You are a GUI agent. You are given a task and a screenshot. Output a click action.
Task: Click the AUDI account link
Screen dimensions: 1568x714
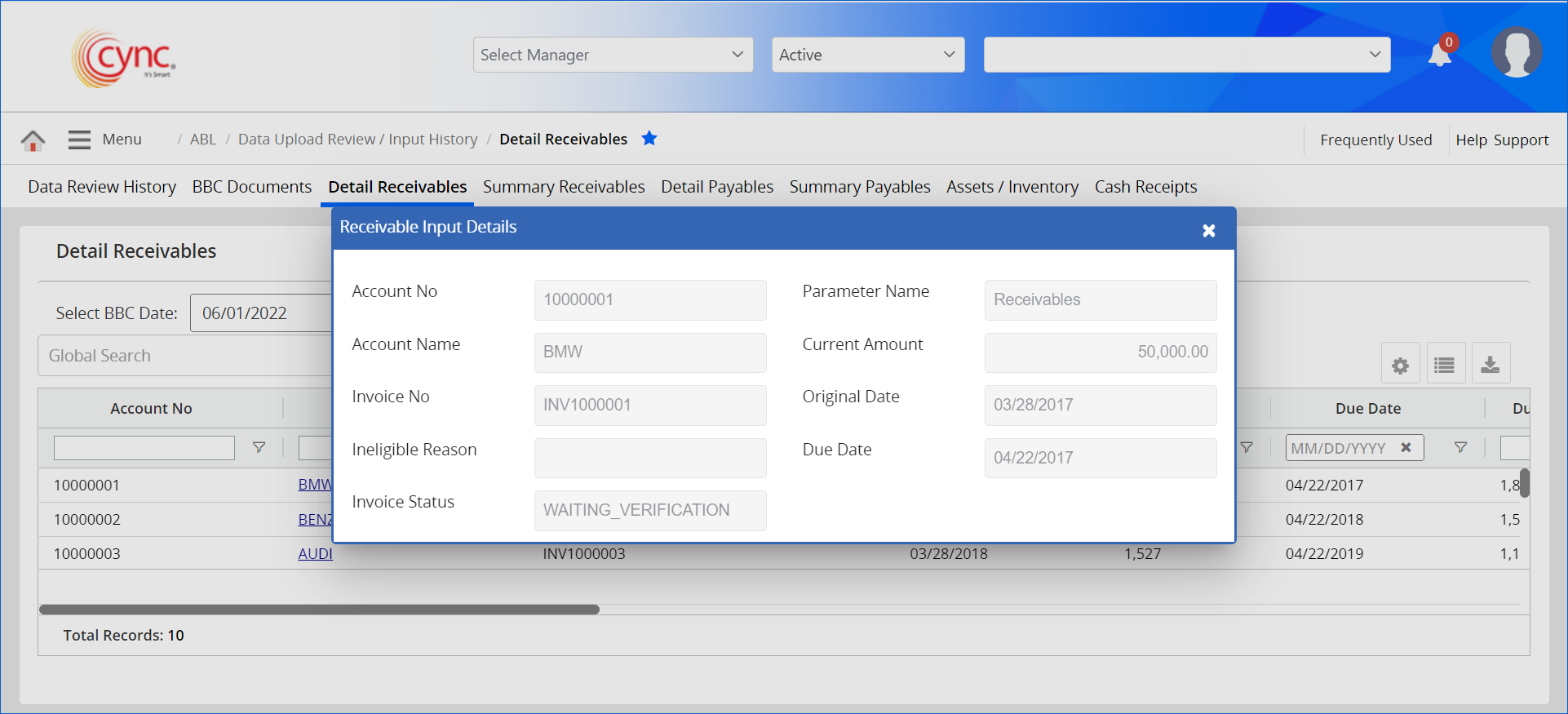tap(315, 553)
